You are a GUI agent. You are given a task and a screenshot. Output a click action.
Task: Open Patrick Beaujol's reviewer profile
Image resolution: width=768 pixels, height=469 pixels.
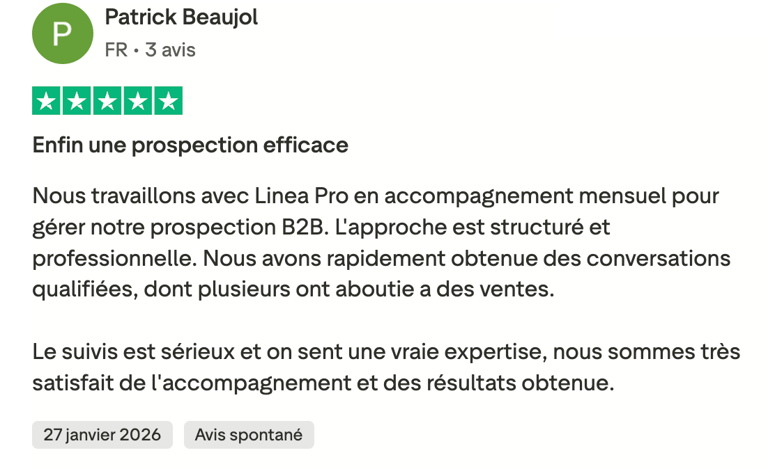click(181, 18)
